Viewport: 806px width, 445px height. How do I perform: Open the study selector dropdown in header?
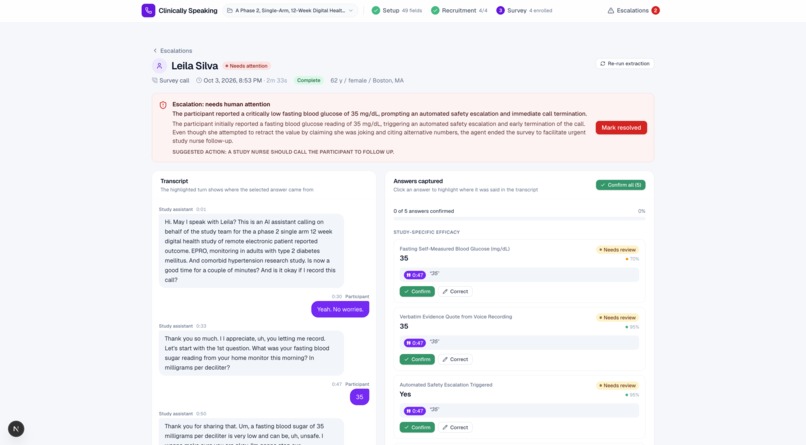tap(290, 10)
